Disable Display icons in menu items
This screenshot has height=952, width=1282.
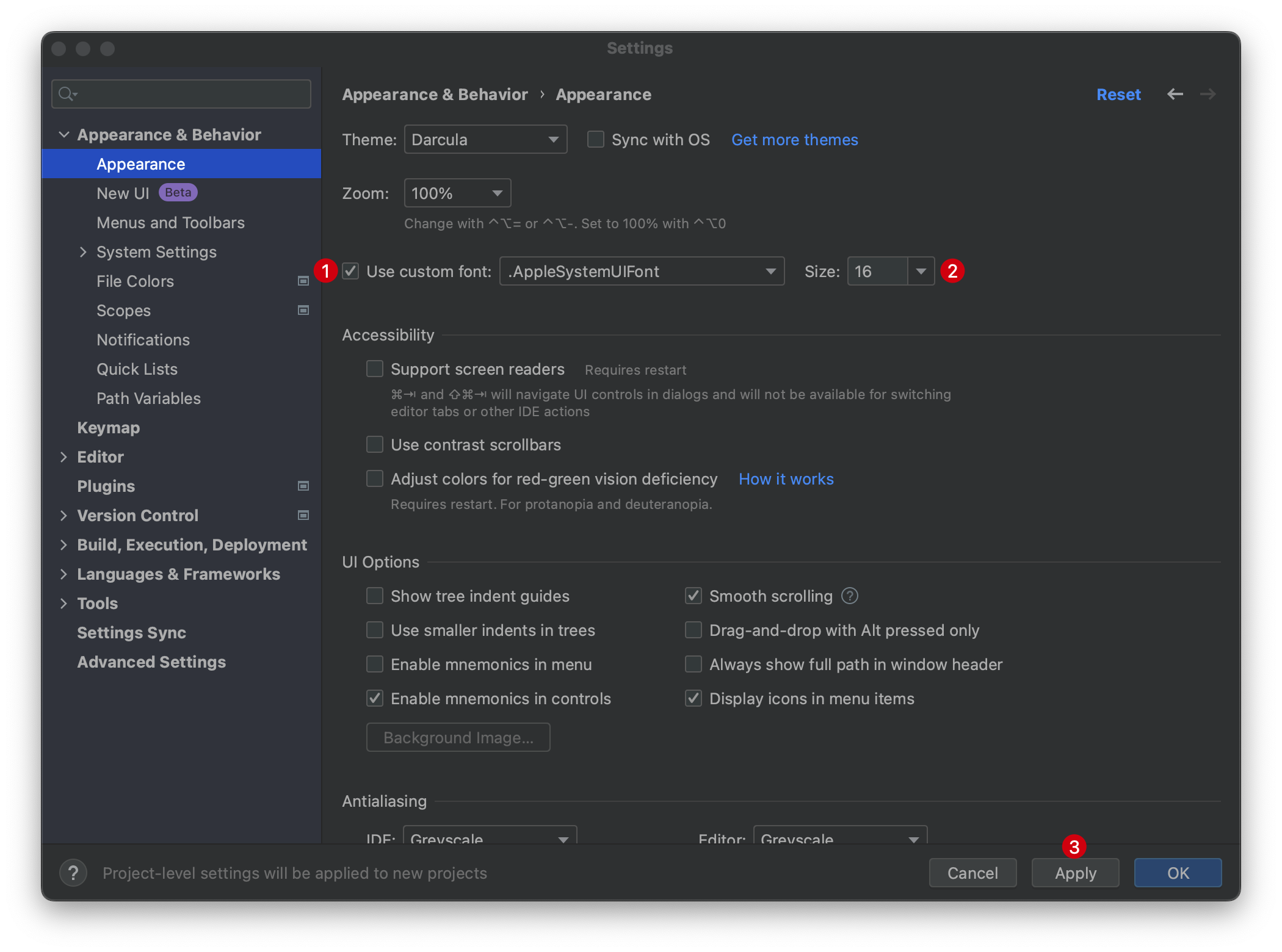coord(694,698)
